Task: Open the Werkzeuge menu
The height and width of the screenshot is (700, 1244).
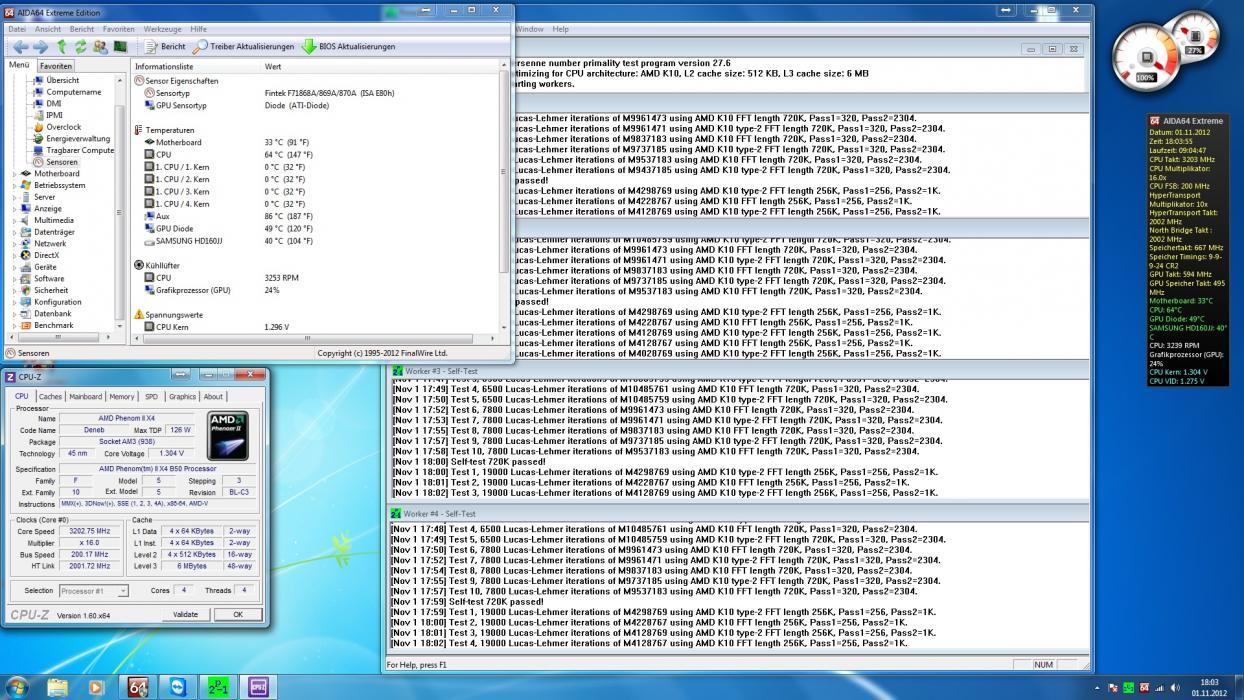Action: click(x=162, y=29)
